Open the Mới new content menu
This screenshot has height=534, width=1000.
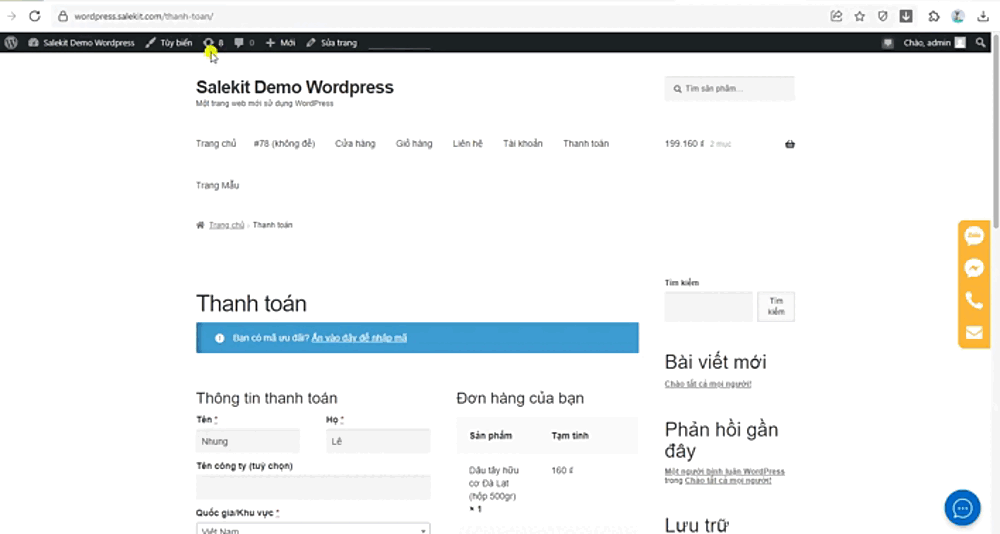point(281,43)
